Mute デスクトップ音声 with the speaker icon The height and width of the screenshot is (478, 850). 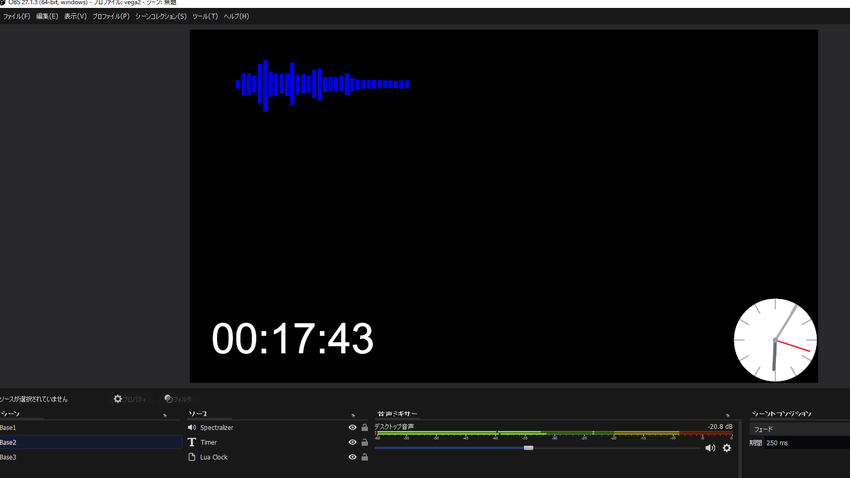[710, 448]
